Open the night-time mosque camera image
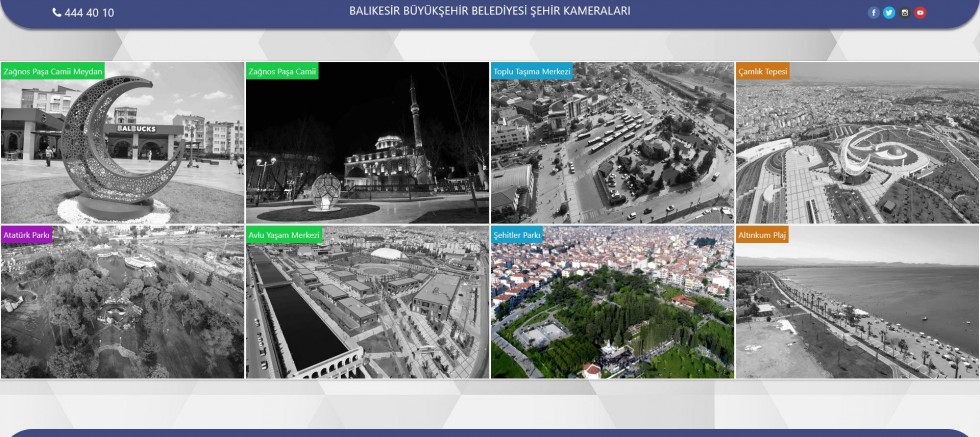This screenshot has height=437, width=980. (367, 150)
